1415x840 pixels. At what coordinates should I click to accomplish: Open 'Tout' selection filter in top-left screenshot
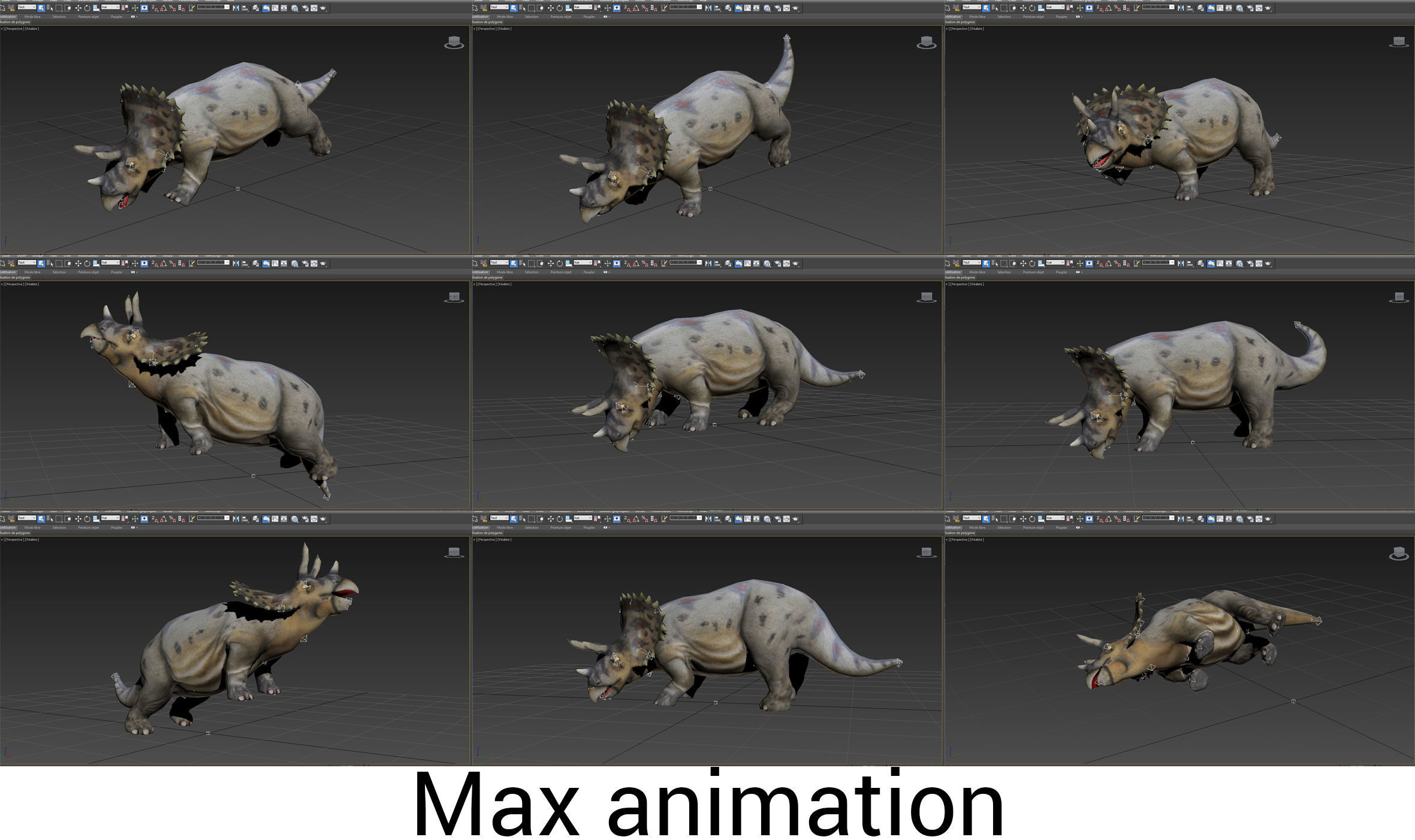tap(27, 7)
